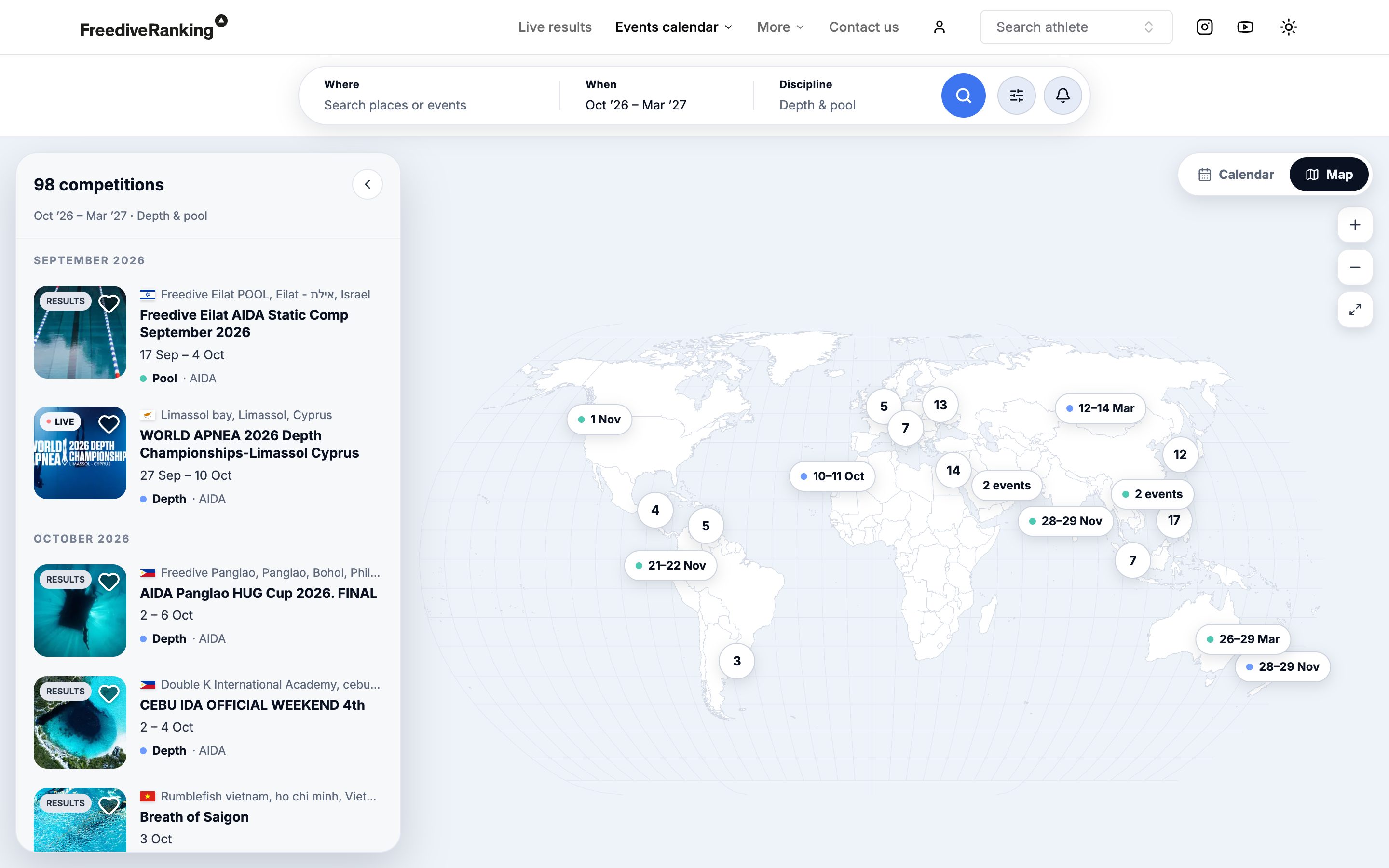Click the 21–22 Nov map marker

coord(670,566)
